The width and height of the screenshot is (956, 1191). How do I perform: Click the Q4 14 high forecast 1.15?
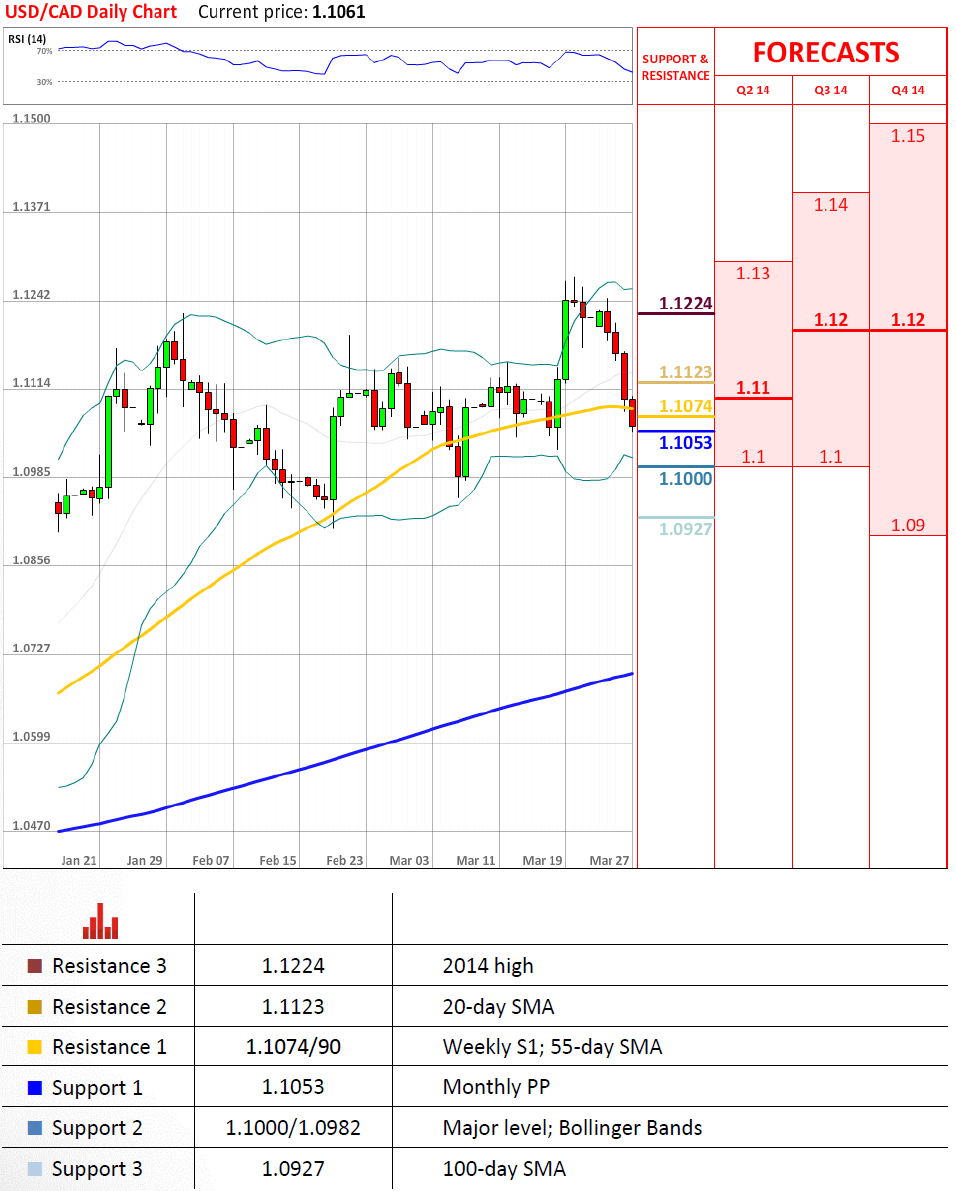click(908, 136)
